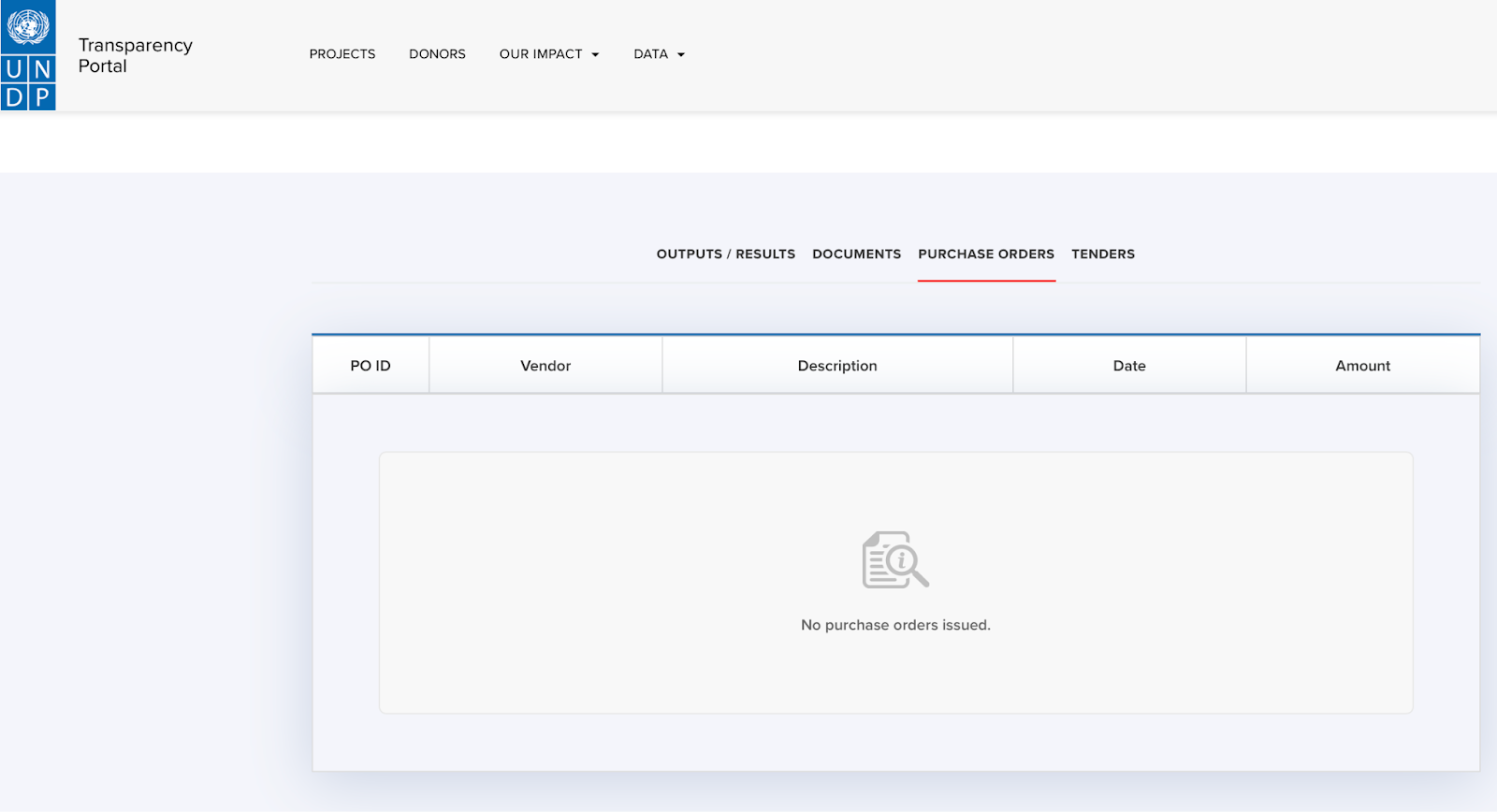Switch to the Documents tab

tap(857, 254)
